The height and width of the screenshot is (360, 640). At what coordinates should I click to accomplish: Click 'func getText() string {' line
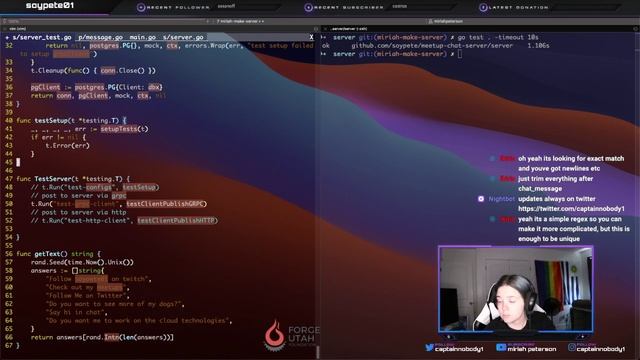click(x=58, y=254)
